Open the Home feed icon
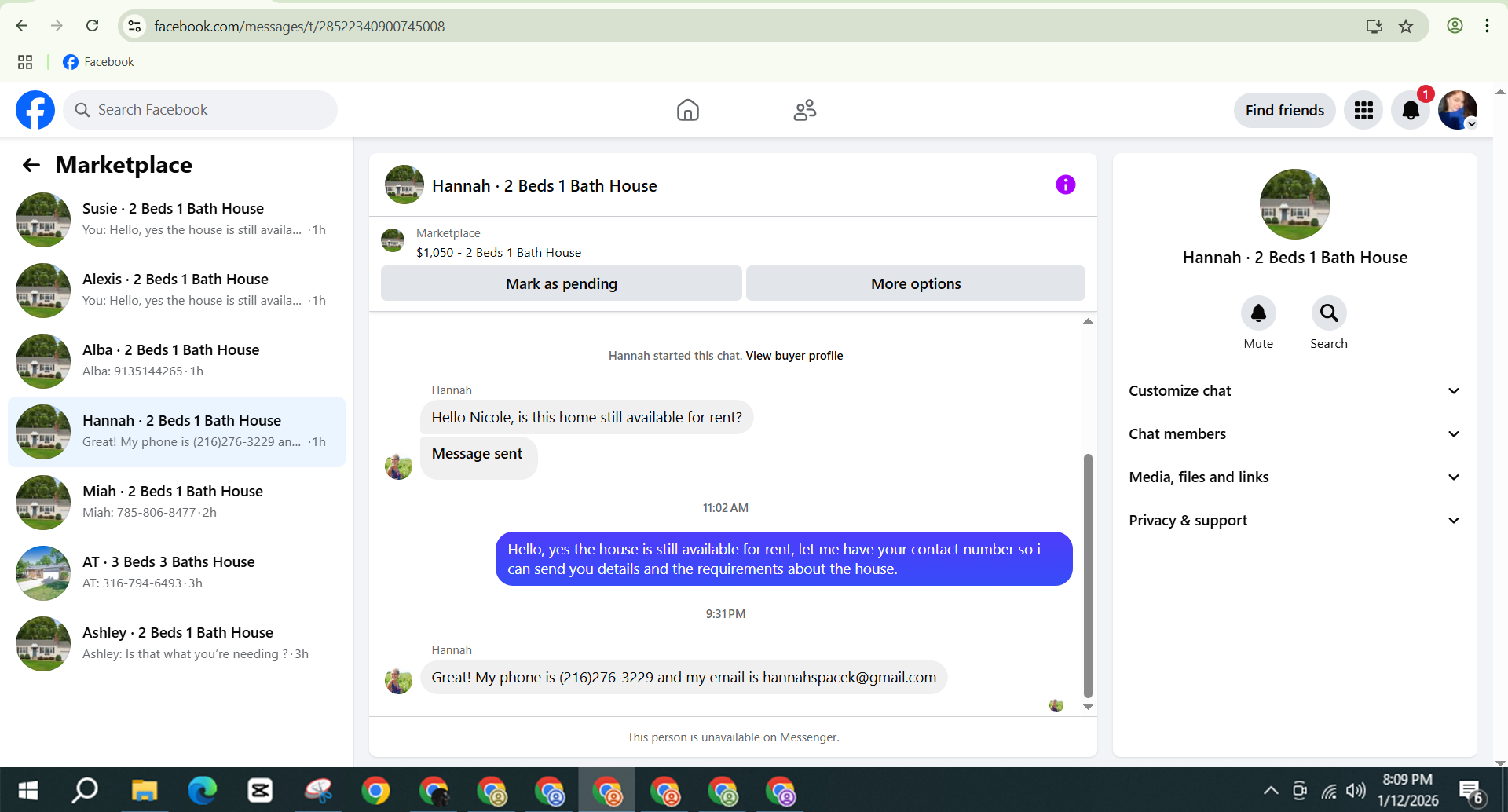 [688, 110]
